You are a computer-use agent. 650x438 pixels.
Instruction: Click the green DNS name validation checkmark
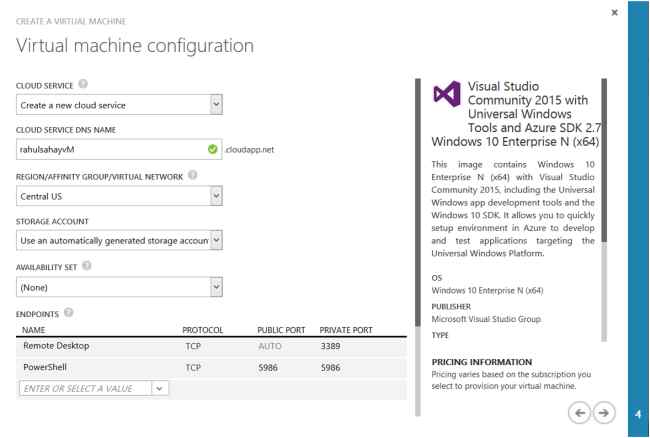(213, 149)
